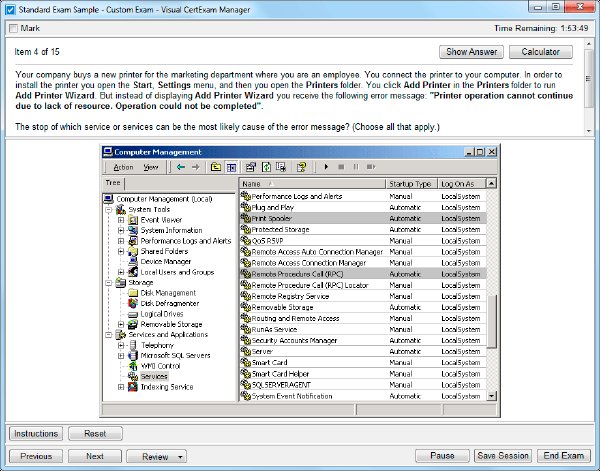The image size is (600, 471).
Task: Click the Restart Service icon
Action: pos(371,167)
